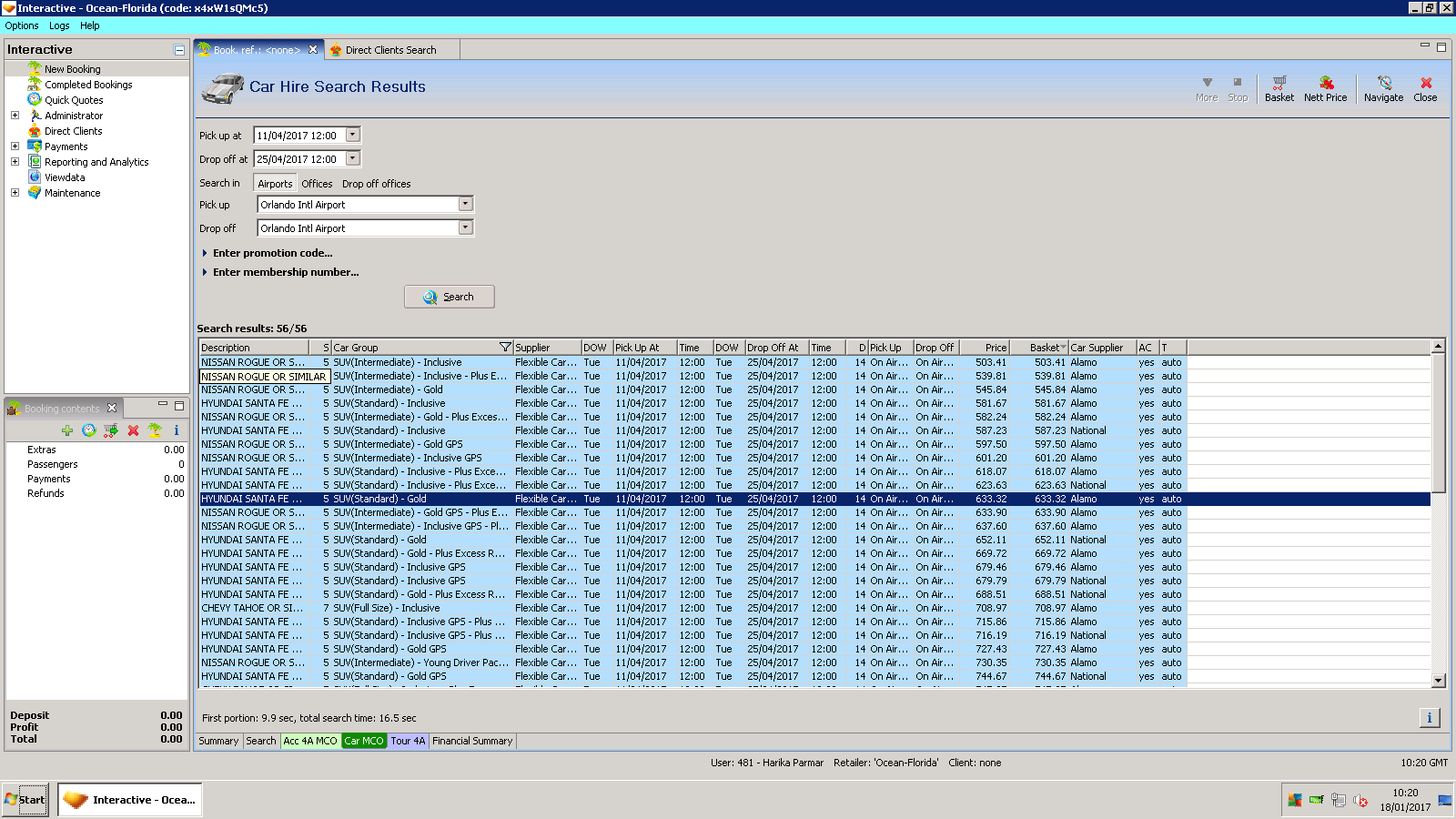Click the Navigate compass icon
The height and width of the screenshot is (819, 1456).
[1383, 88]
